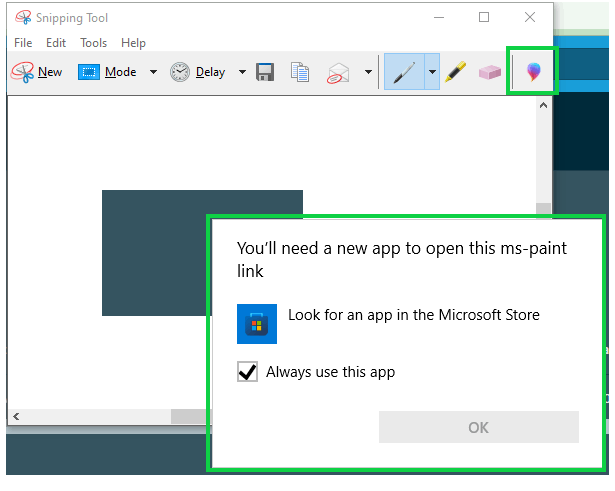Click the horizontal scrollbar thumb

[x=189, y=416]
